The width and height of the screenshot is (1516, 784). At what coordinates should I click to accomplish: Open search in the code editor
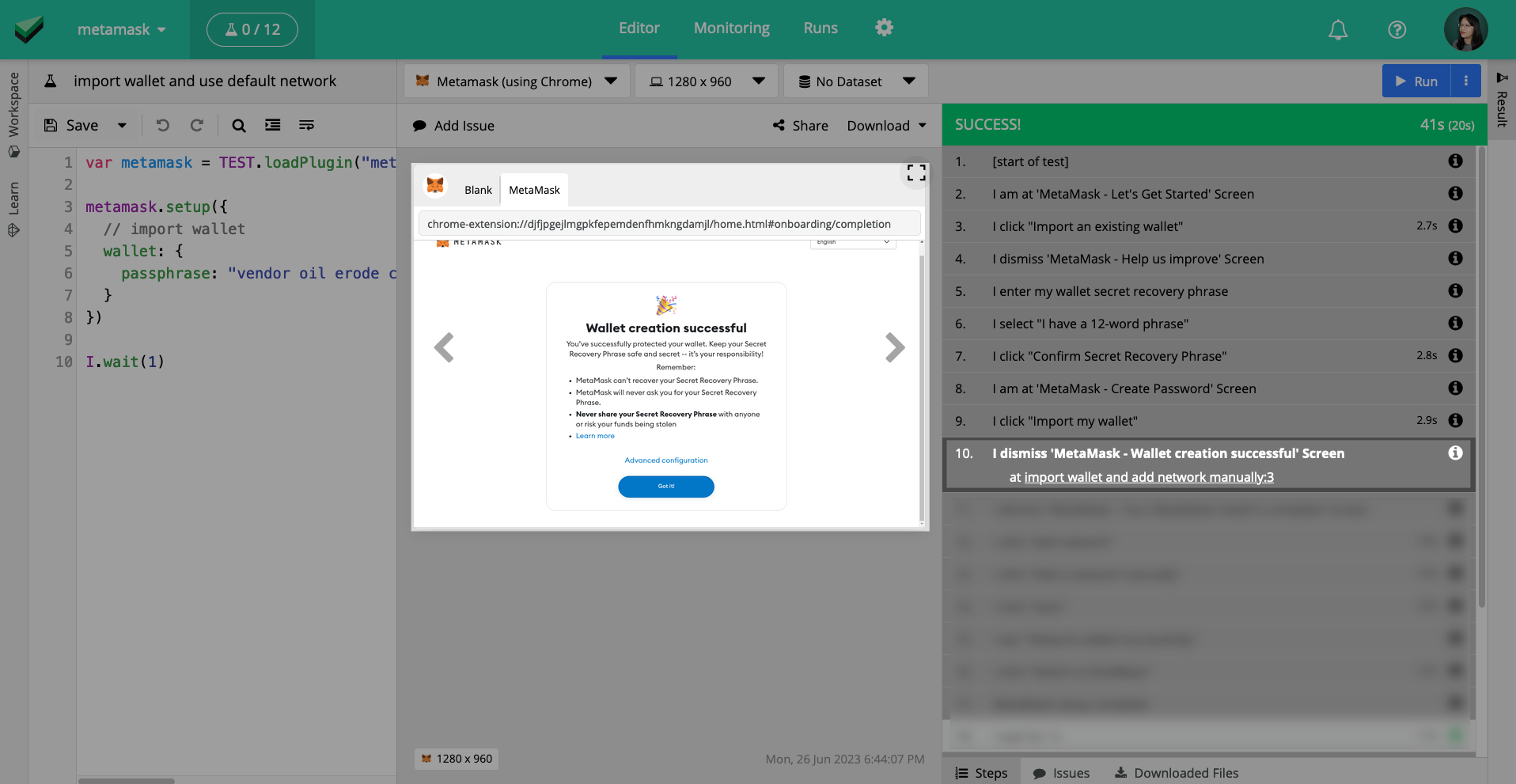click(238, 125)
